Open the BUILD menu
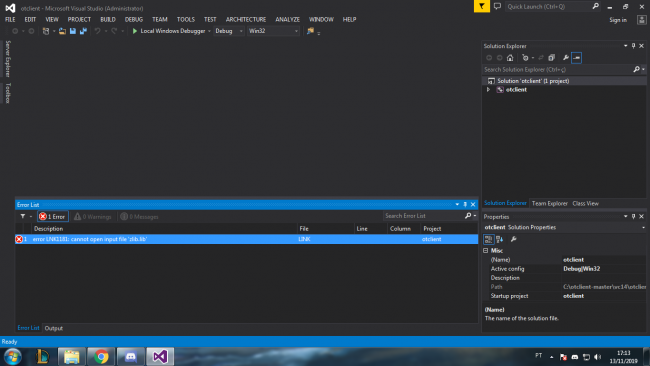 (108, 19)
